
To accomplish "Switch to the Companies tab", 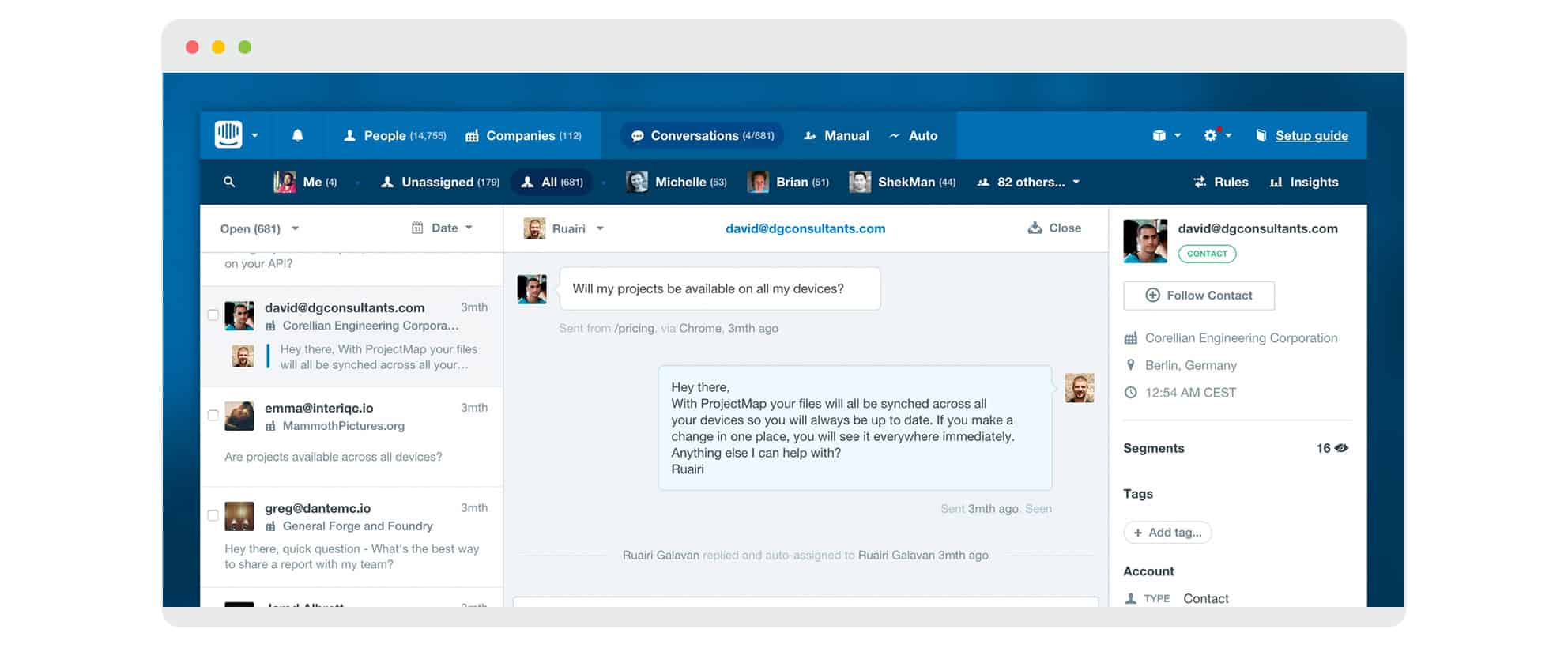I will [523, 136].
